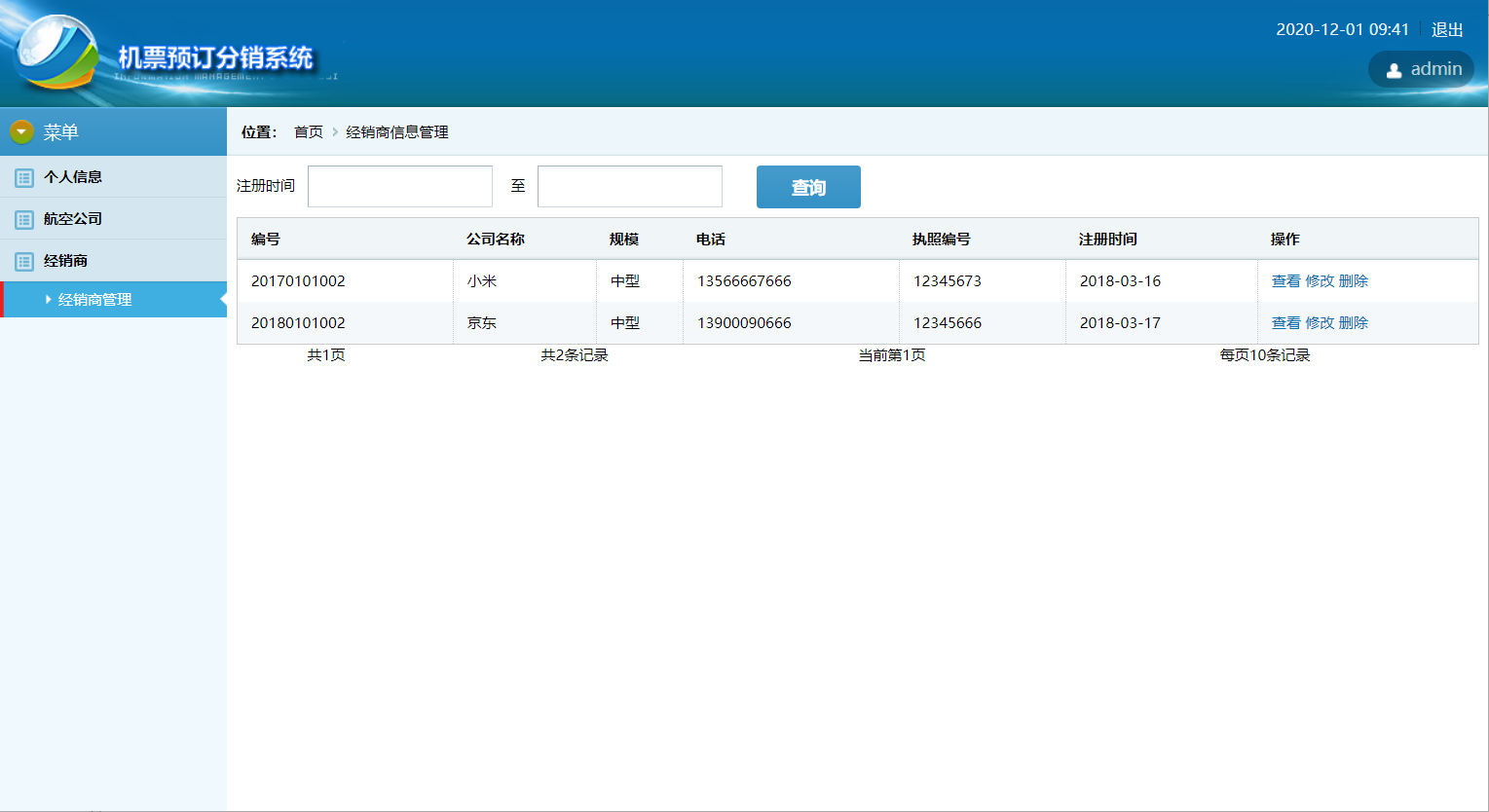1489x812 pixels.
Task: Focus the 注册时间 start date field
Action: point(400,186)
